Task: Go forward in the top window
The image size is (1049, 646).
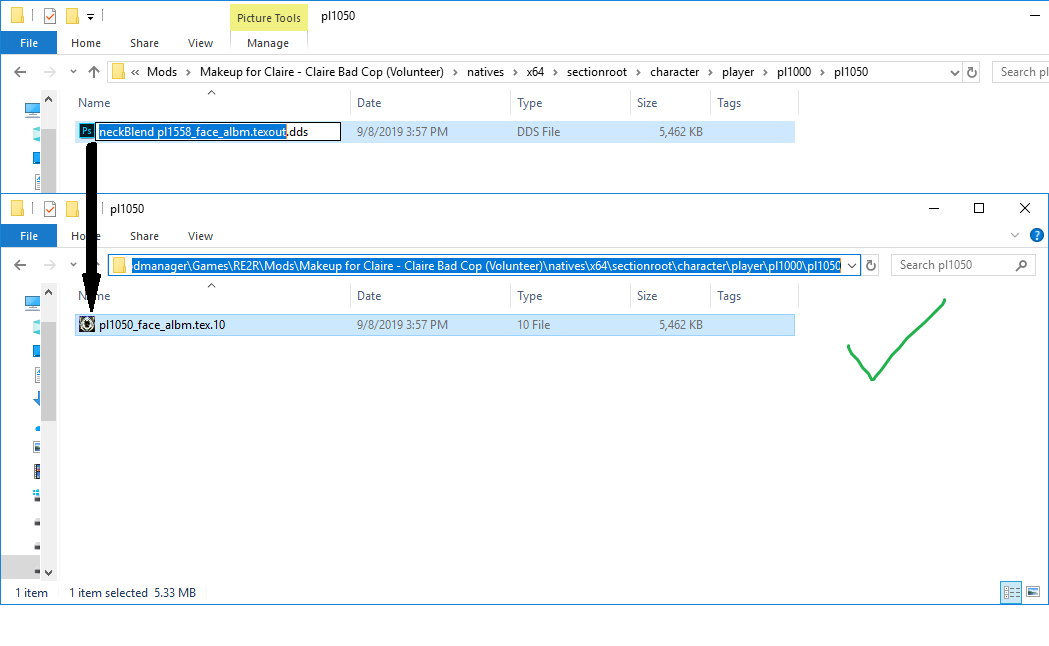Action: (49, 72)
